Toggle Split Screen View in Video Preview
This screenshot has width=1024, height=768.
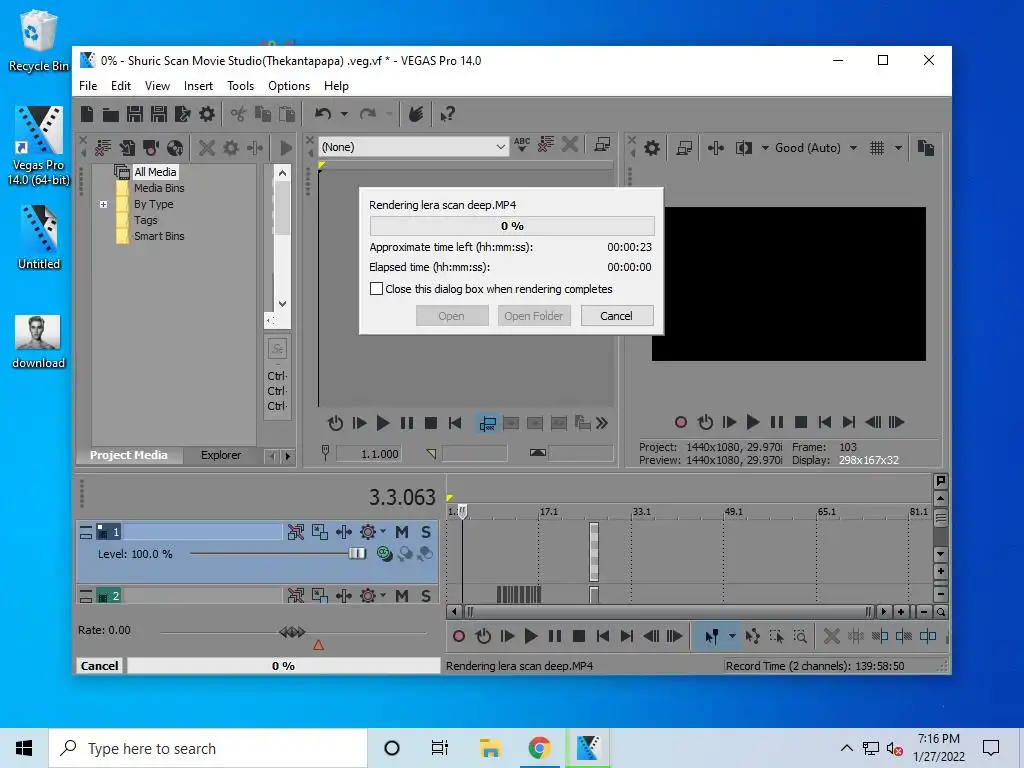point(743,148)
